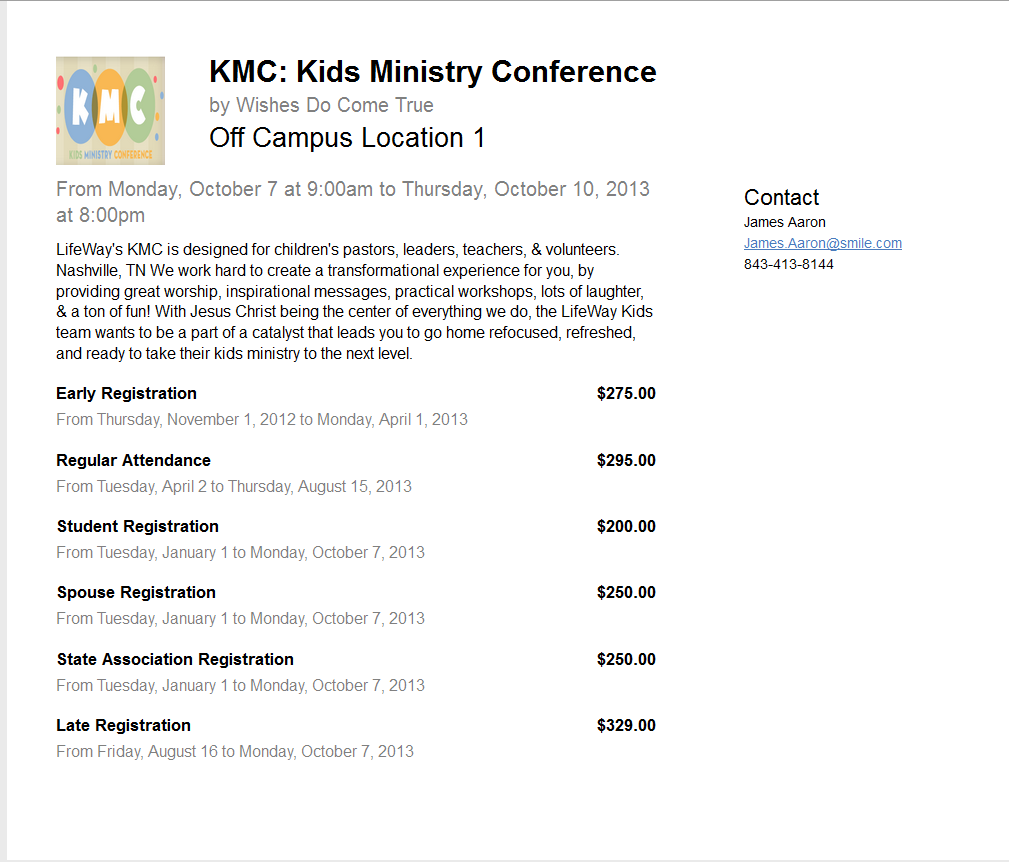The width and height of the screenshot is (1009, 862).
Task: Click the $329.00 Late Registration price
Action: (x=626, y=725)
